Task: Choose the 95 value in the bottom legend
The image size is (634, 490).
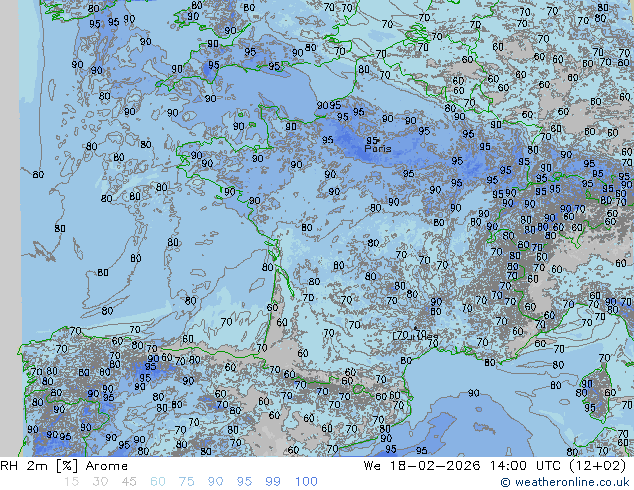Action: point(244,482)
